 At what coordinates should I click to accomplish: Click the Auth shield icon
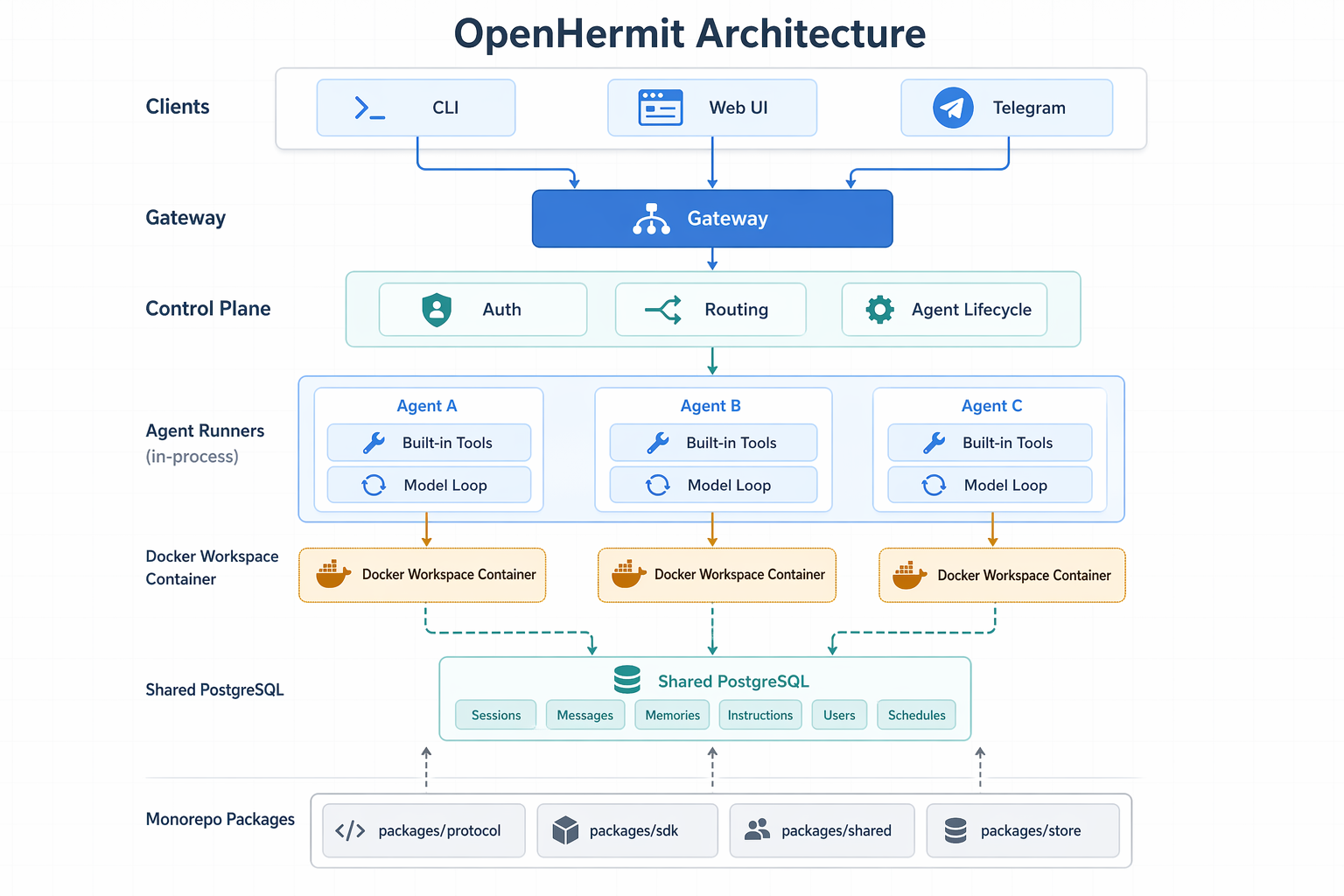pyautogui.click(x=437, y=310)
